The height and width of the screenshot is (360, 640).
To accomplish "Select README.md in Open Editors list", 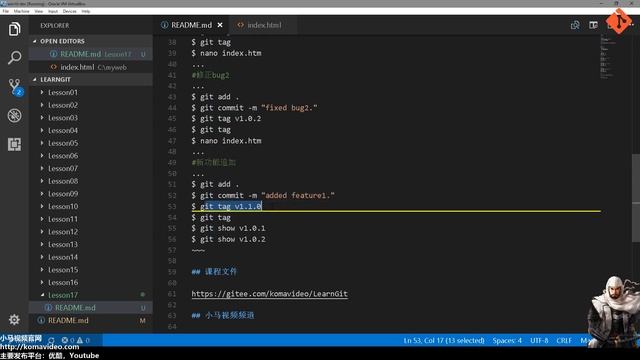I will [x=91, y=54].
